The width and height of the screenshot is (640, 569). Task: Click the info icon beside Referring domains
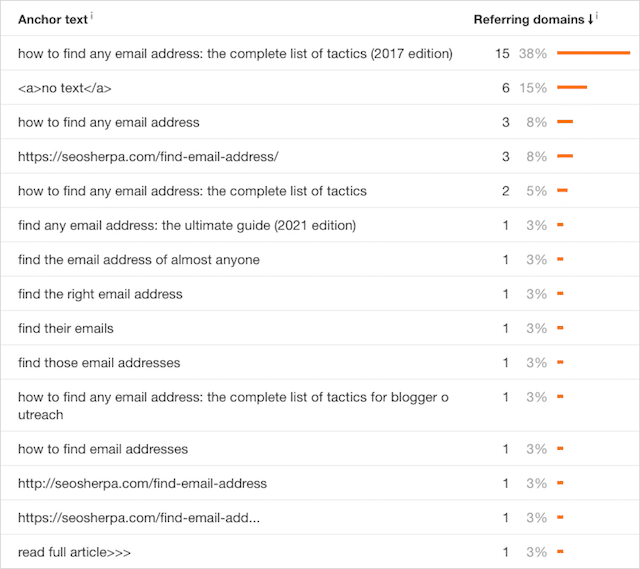(x=597, y=16)
